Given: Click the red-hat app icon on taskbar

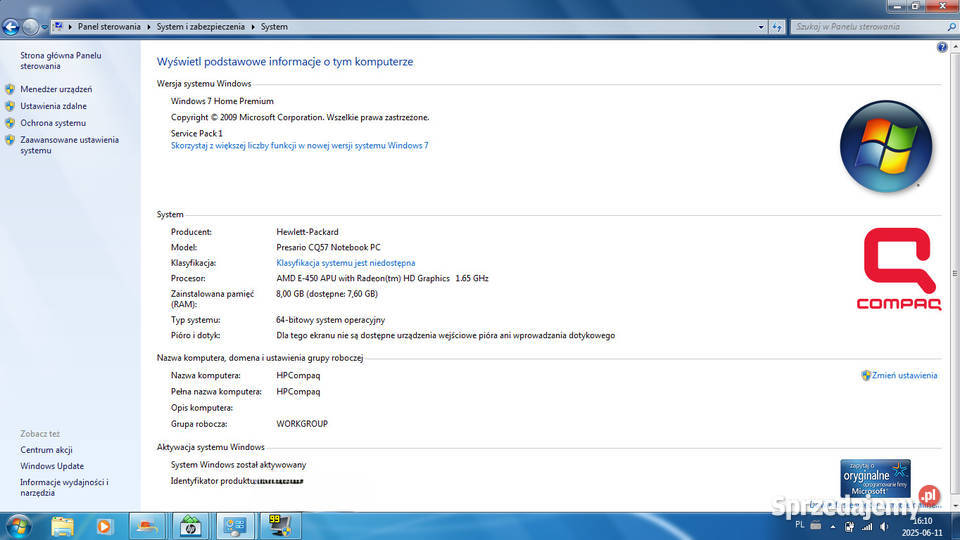Looking at the screenshot, I should (147, 527).
